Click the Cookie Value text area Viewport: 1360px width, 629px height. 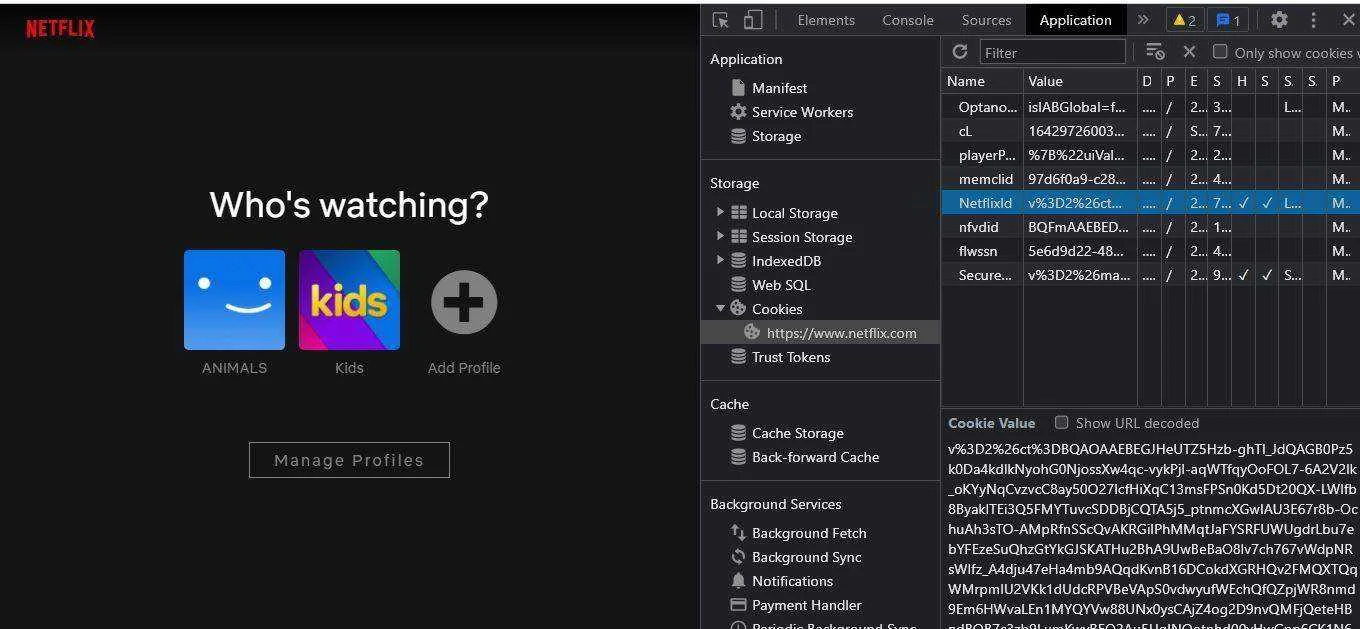[1152, 533]
